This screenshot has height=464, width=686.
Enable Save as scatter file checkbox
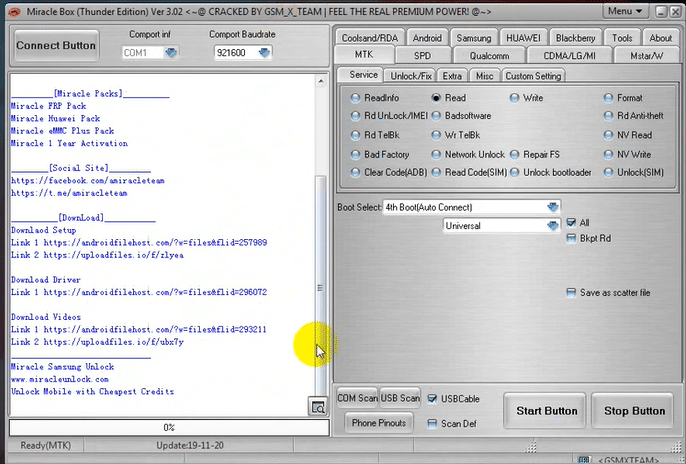(571, 293)
